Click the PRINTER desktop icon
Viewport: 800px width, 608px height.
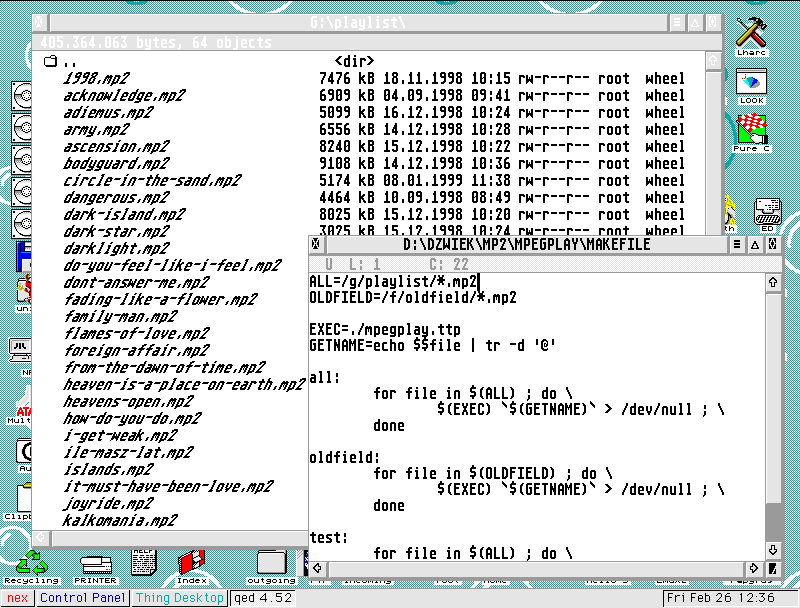point(96,565)
